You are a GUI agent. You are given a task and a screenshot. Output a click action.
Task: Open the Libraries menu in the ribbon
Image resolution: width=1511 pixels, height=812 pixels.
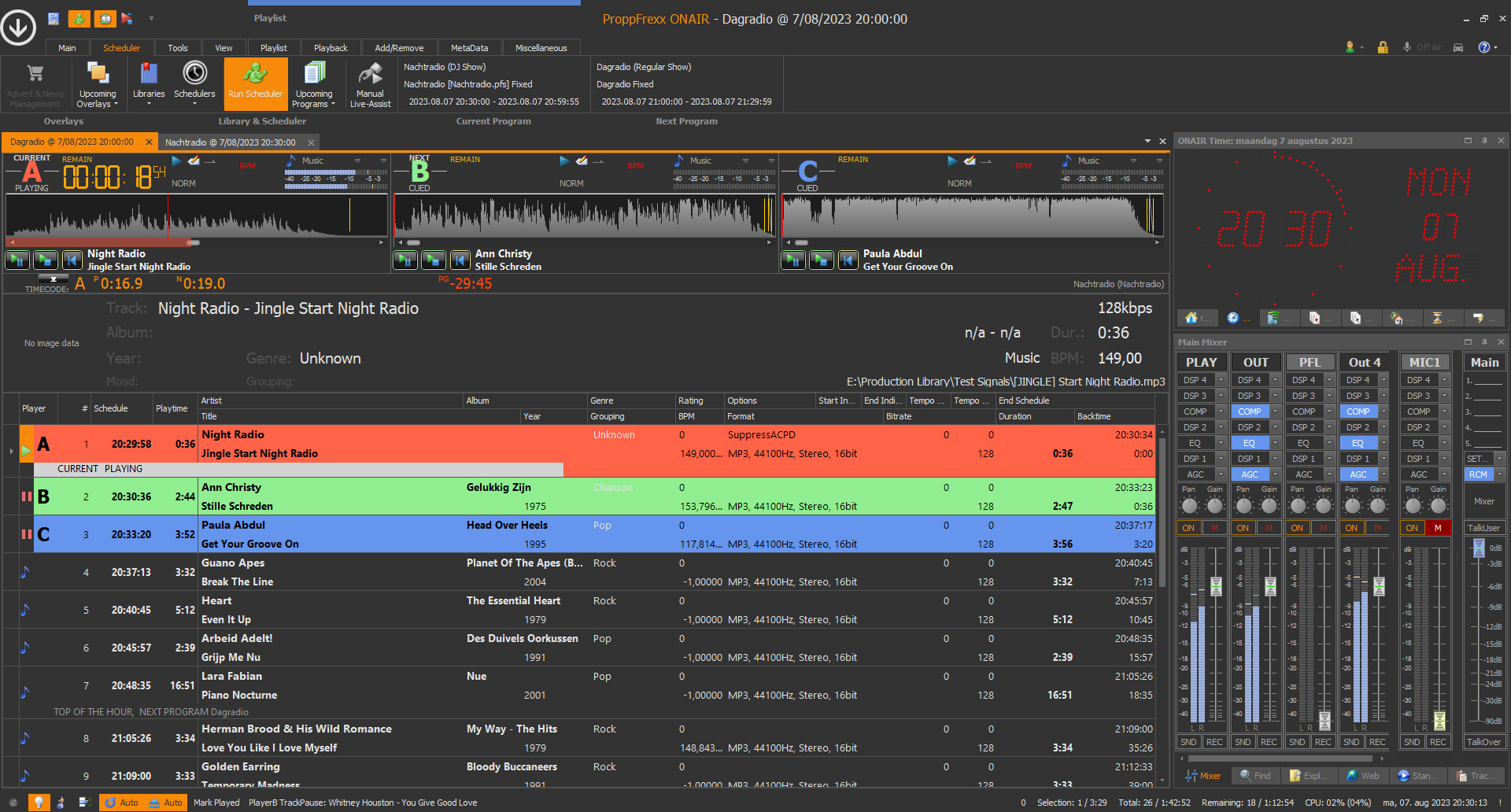(149, 83)
